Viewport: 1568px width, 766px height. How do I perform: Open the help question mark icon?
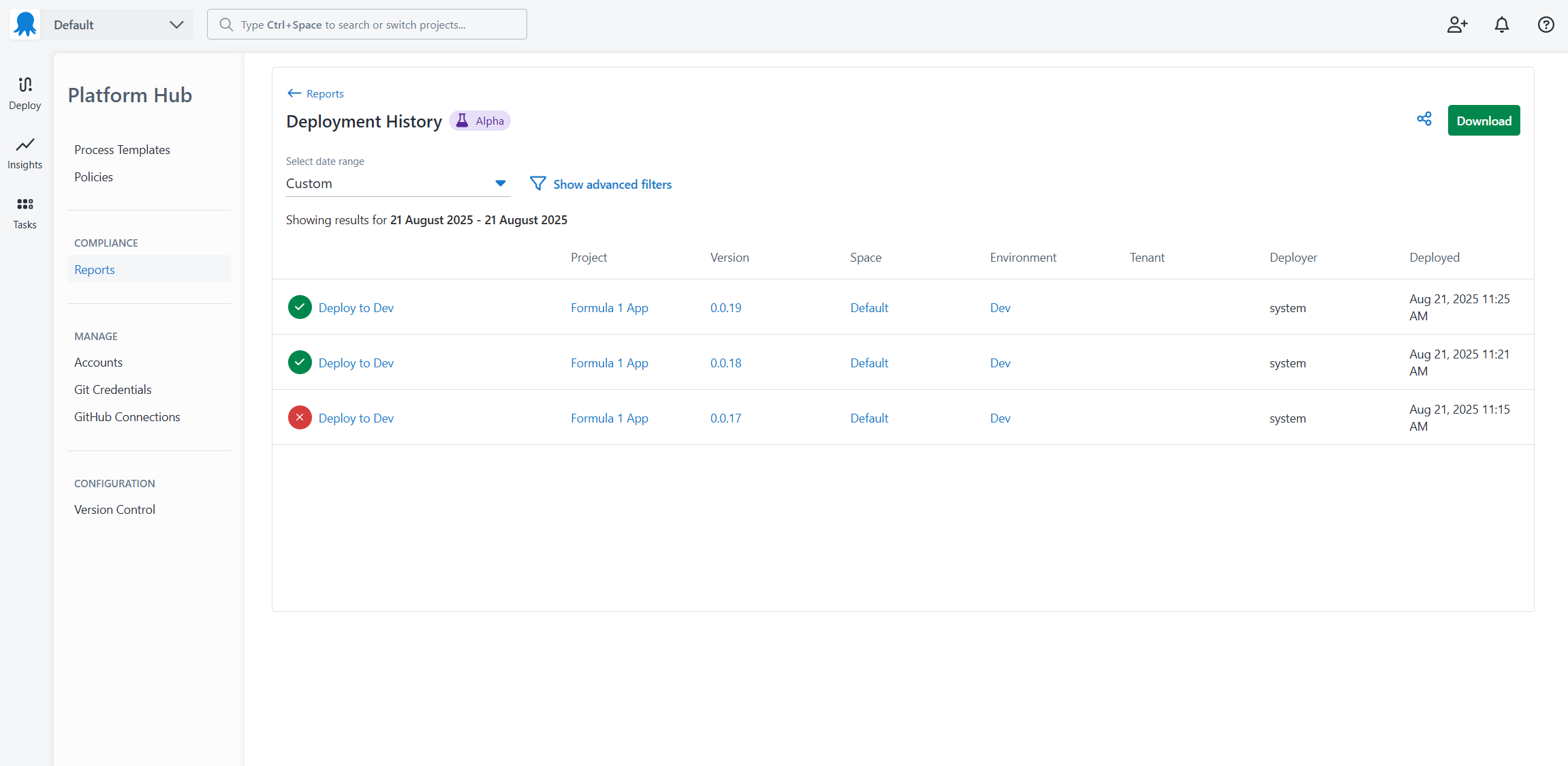click(1546, 25)
